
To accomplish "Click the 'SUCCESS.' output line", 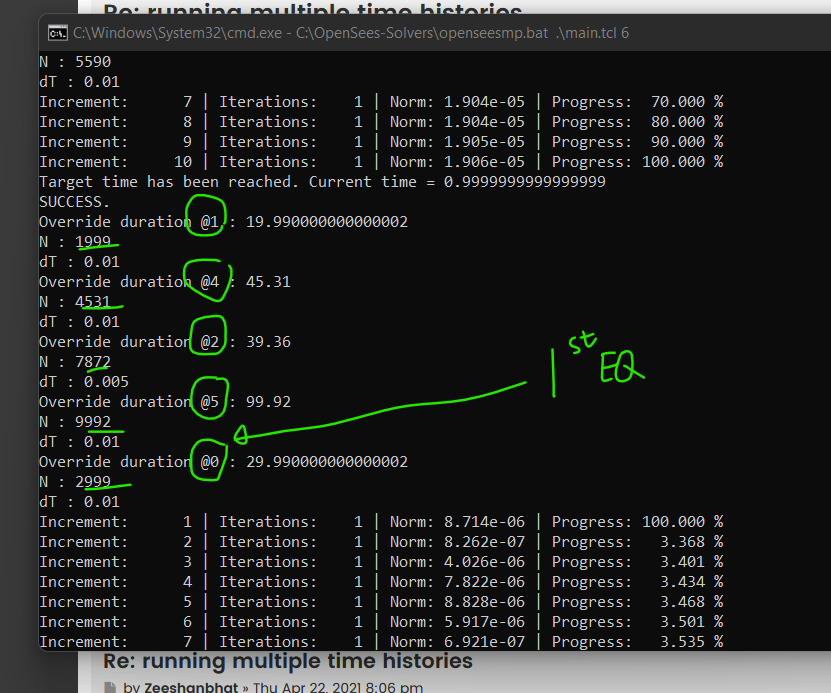I will (74, 202).
